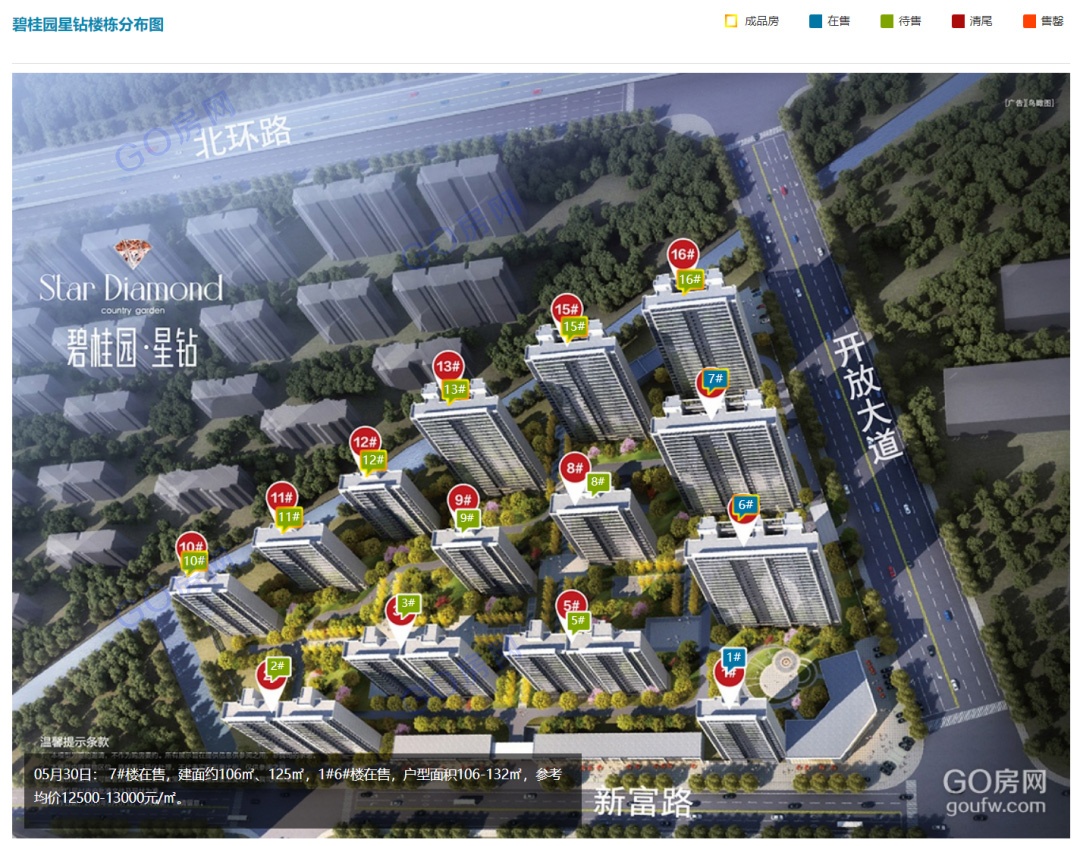1080x846 pixels.
Task: Click the 成品房 legend label
Action: (x=761, y=21)
